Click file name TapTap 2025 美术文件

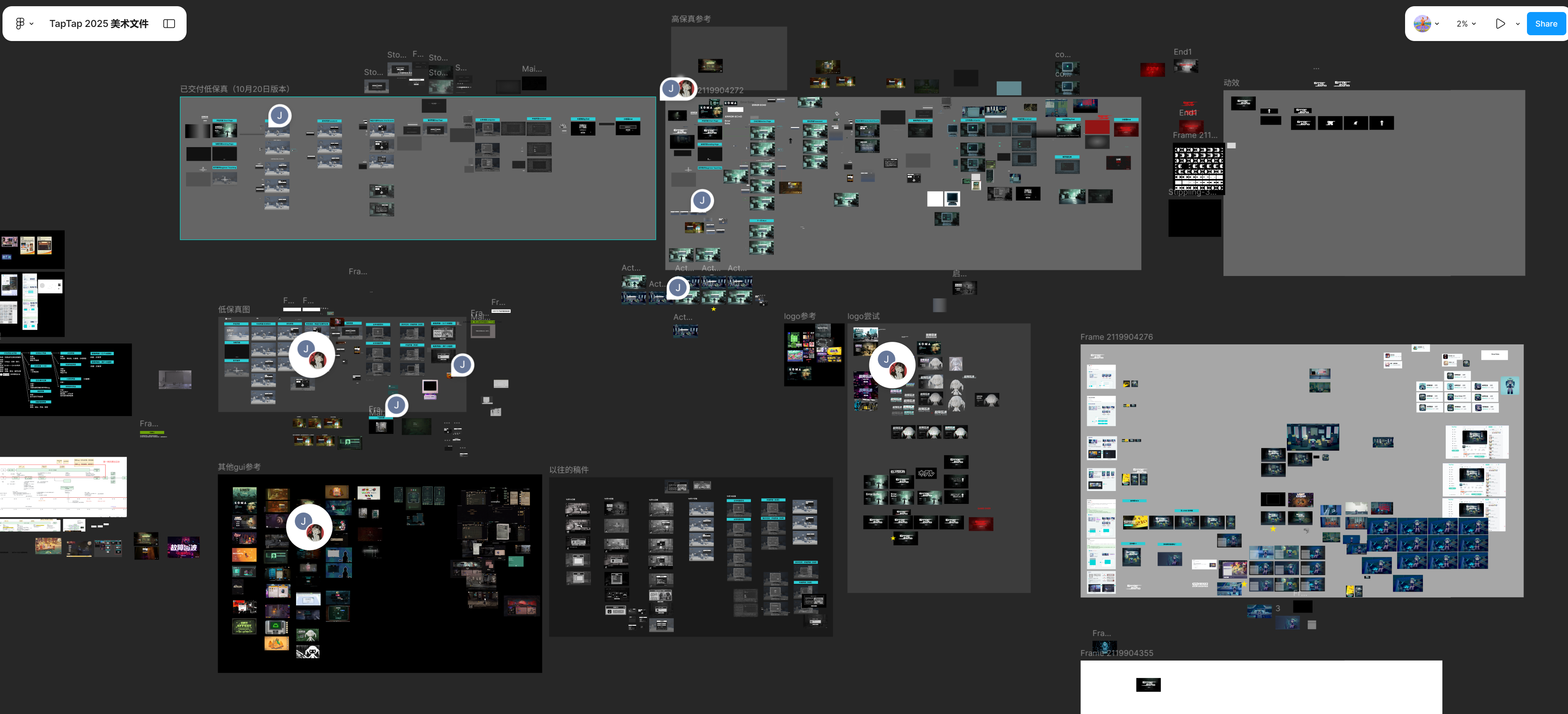99,24
